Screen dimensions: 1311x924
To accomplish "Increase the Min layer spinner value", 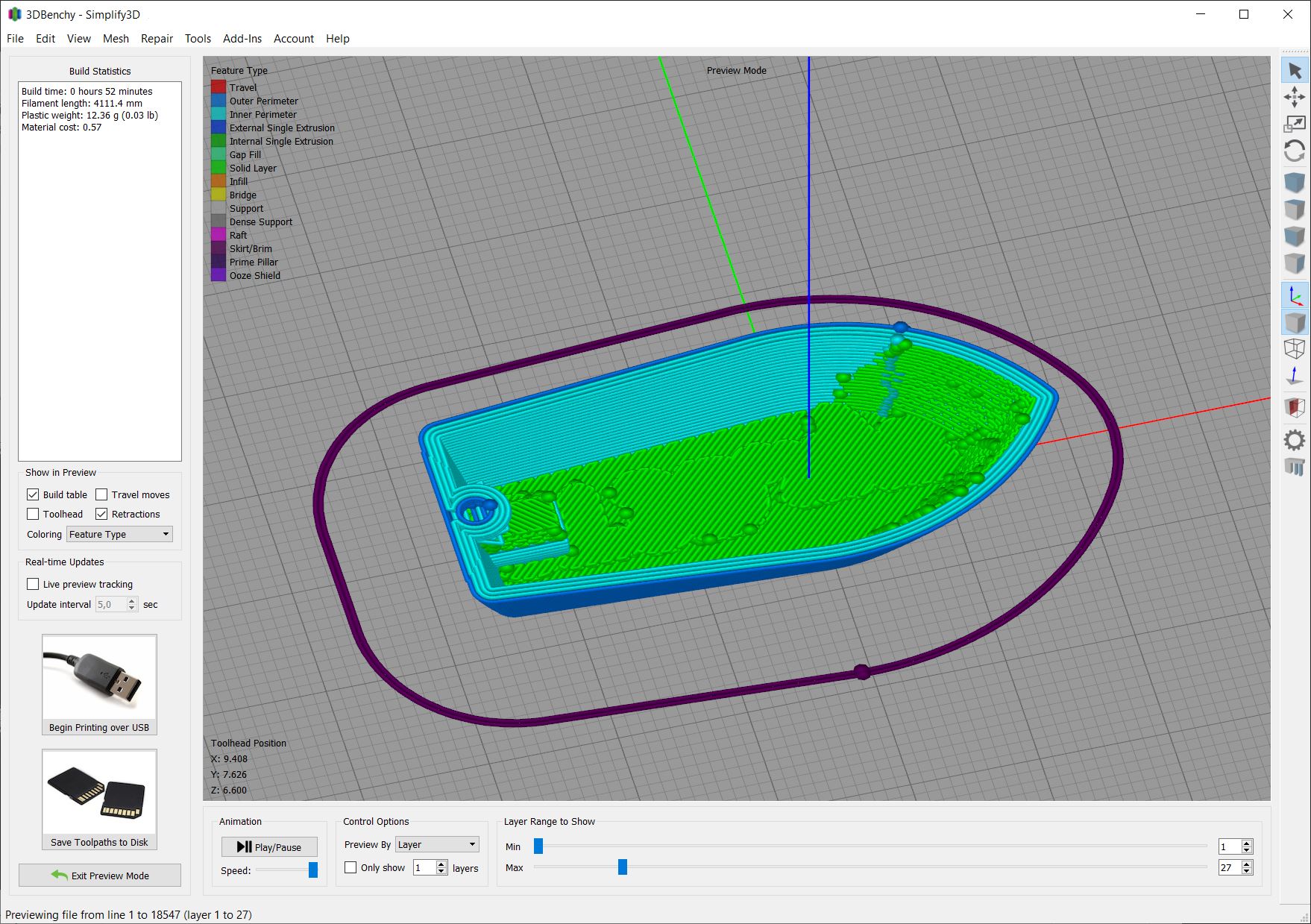I will (1248, 843).
